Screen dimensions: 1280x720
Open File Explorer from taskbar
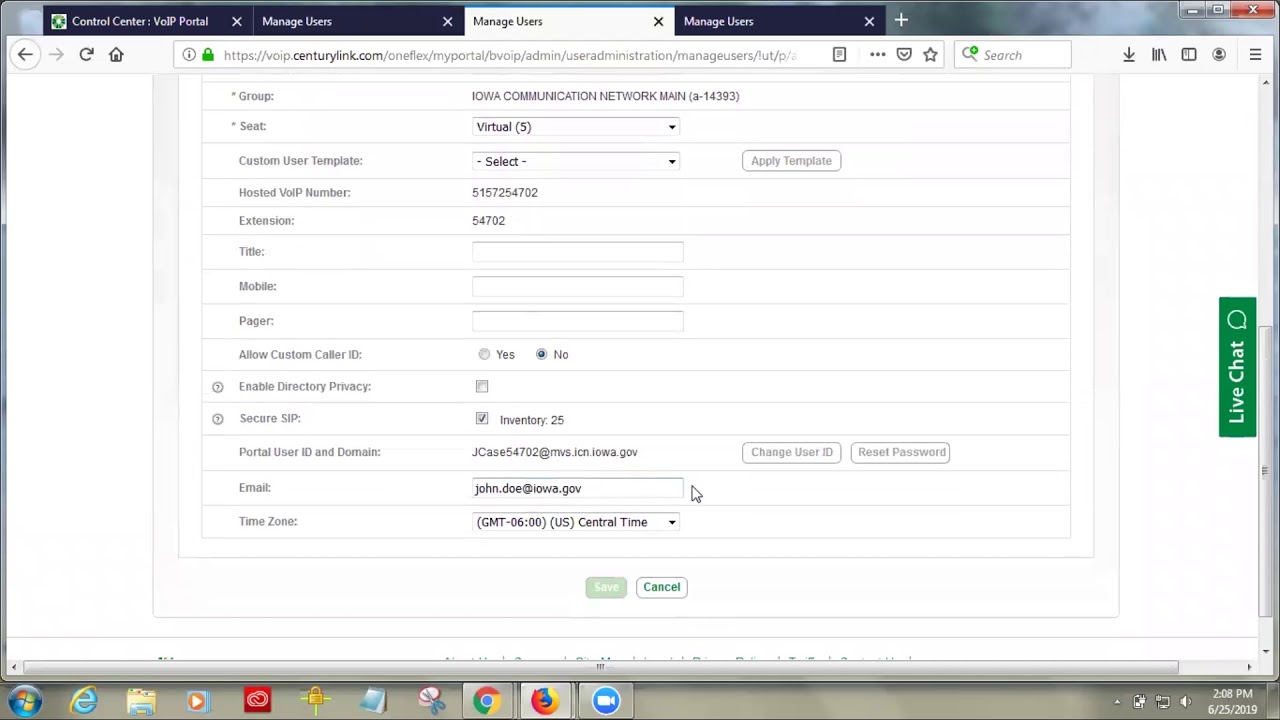point(141,701)
